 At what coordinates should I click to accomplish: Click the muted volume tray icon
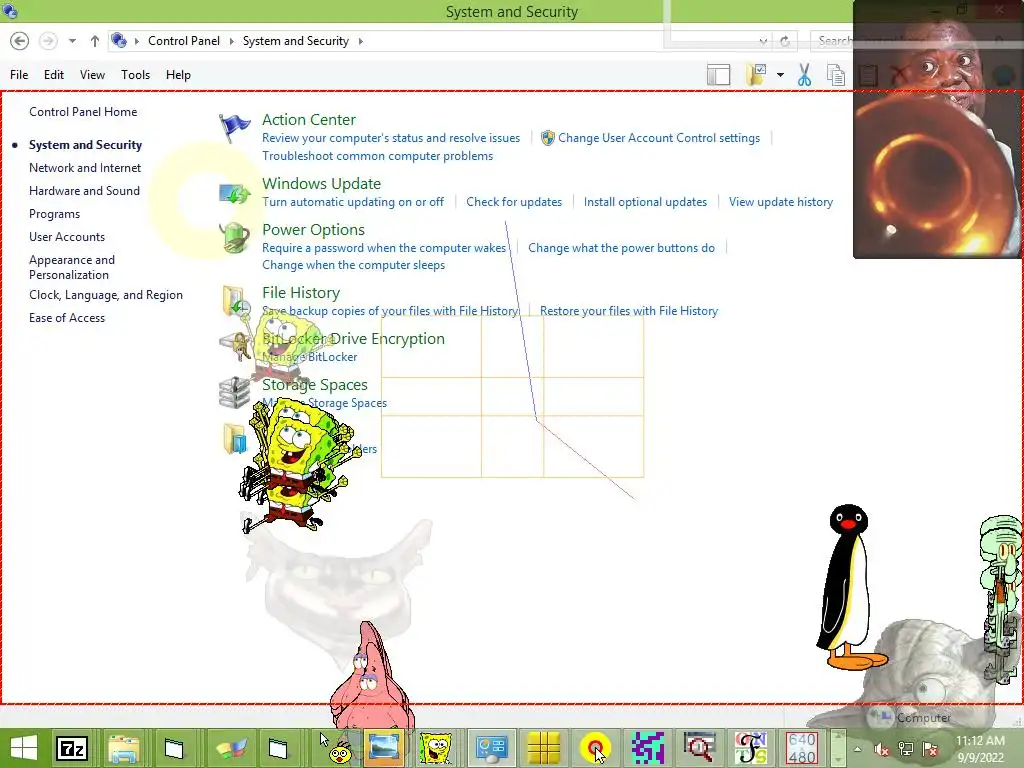click(x=881, y=748)
